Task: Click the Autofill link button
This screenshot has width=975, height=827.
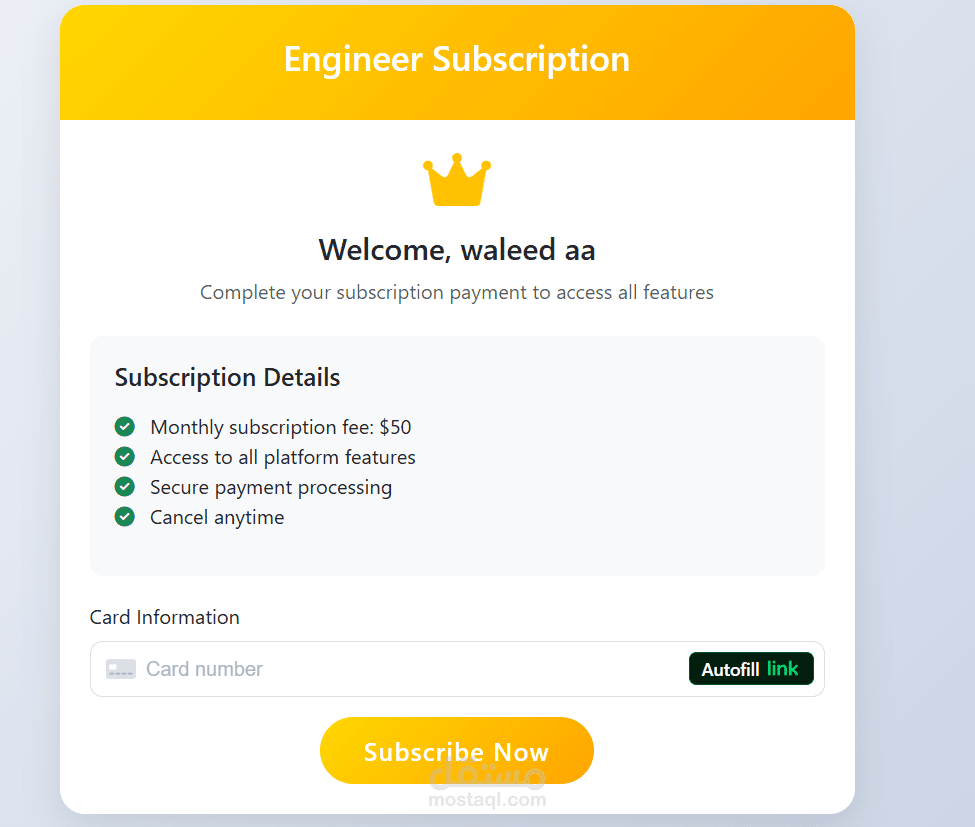Action: pyautogui.click(x=751, y=668)
